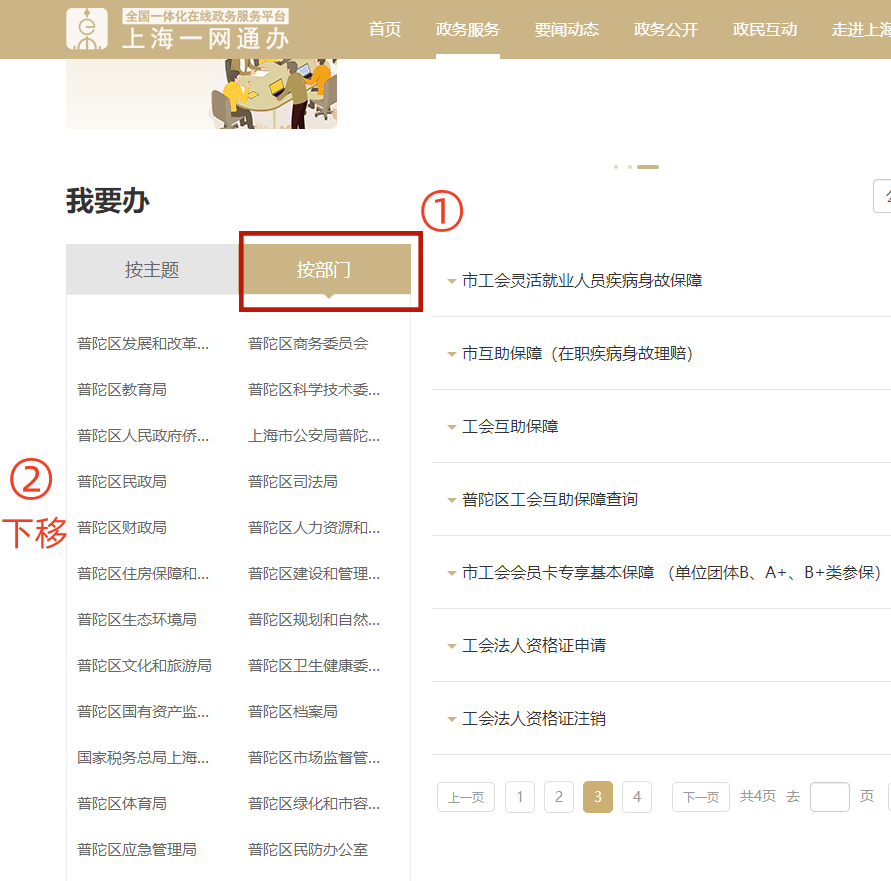The width and height of the screenshot is (891, 881).
Task: Click the 上海一网通办 logo icon
Action: 87,29
